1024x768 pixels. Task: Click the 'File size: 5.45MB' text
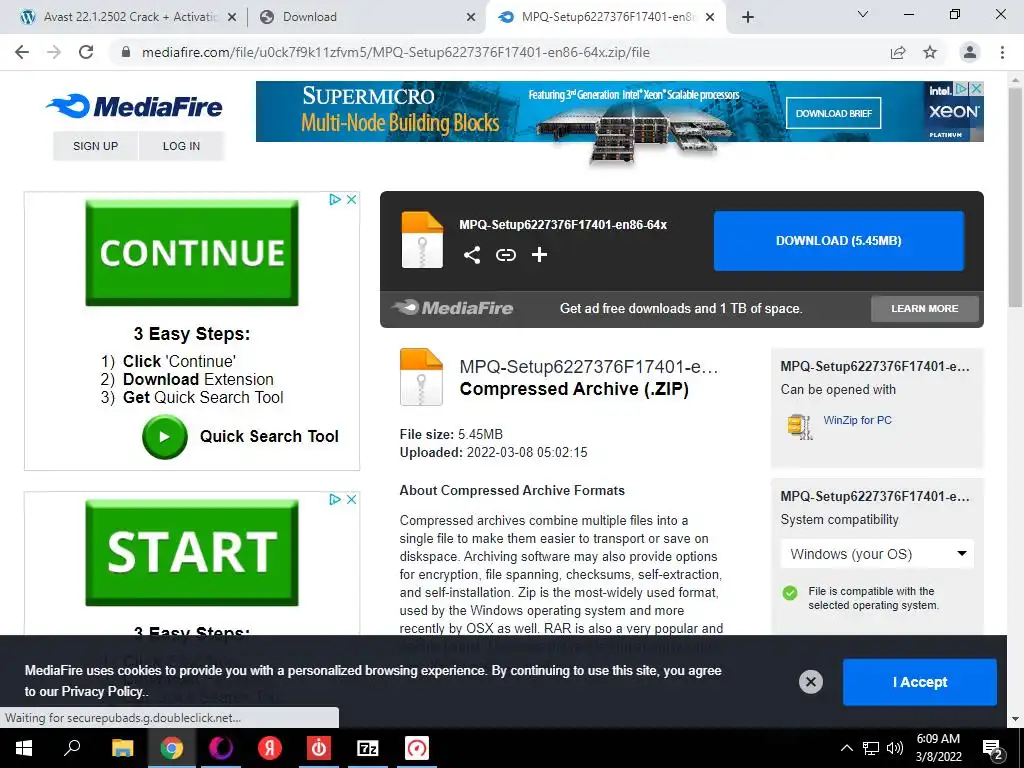[x=451, y=434]
